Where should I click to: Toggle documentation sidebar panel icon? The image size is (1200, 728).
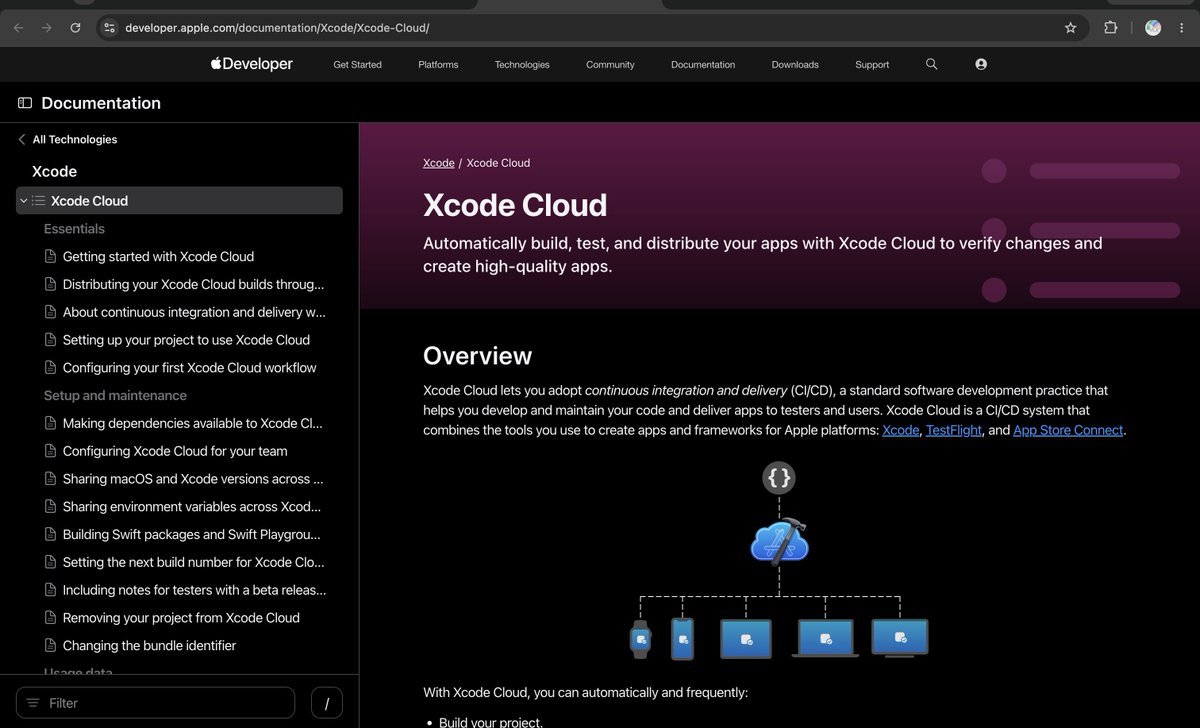(25, 103)
